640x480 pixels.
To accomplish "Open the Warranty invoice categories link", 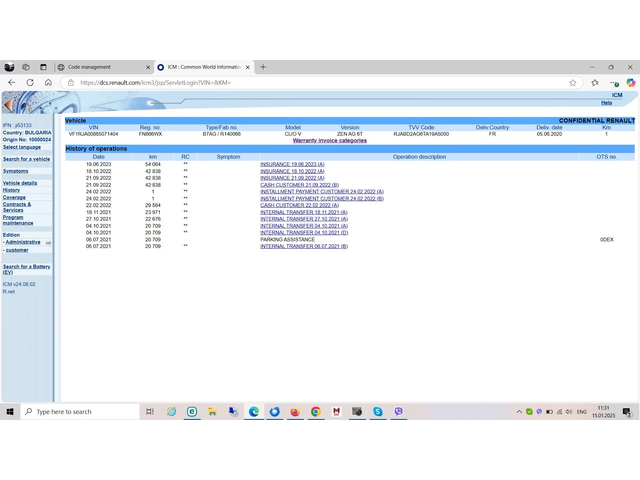I will [x=329, y=140].
